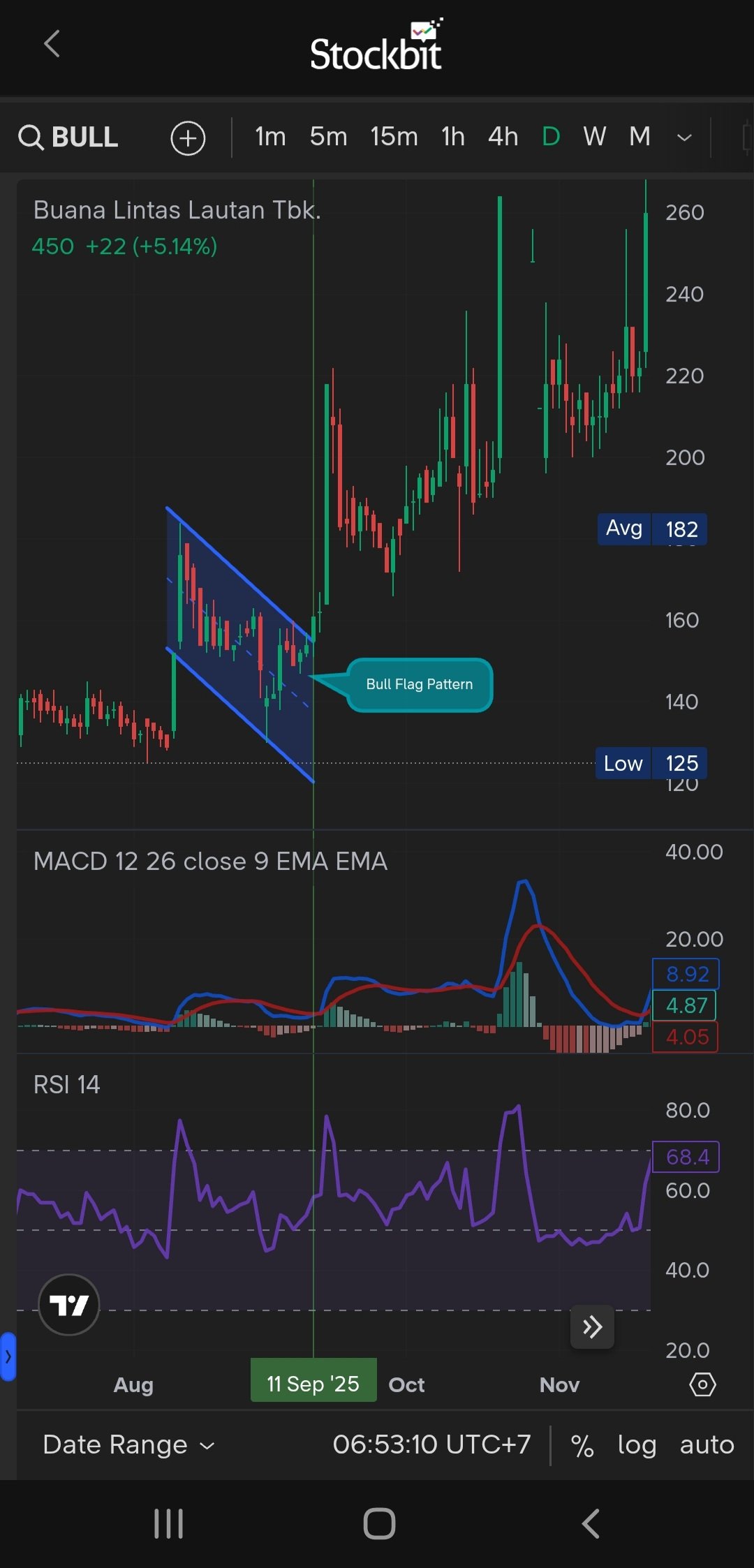Jump to latest bar with double-arrow button
Image resolution: width=754 pixels, height=1568 pixels.
coord(593,1326)
